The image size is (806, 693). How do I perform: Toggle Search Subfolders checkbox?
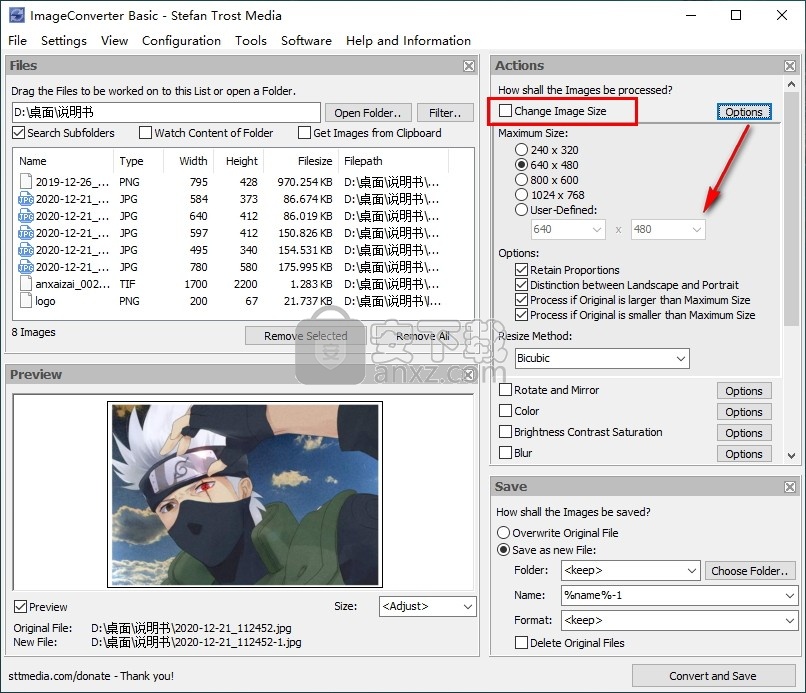pyautogui.click(x=19, y=133)
